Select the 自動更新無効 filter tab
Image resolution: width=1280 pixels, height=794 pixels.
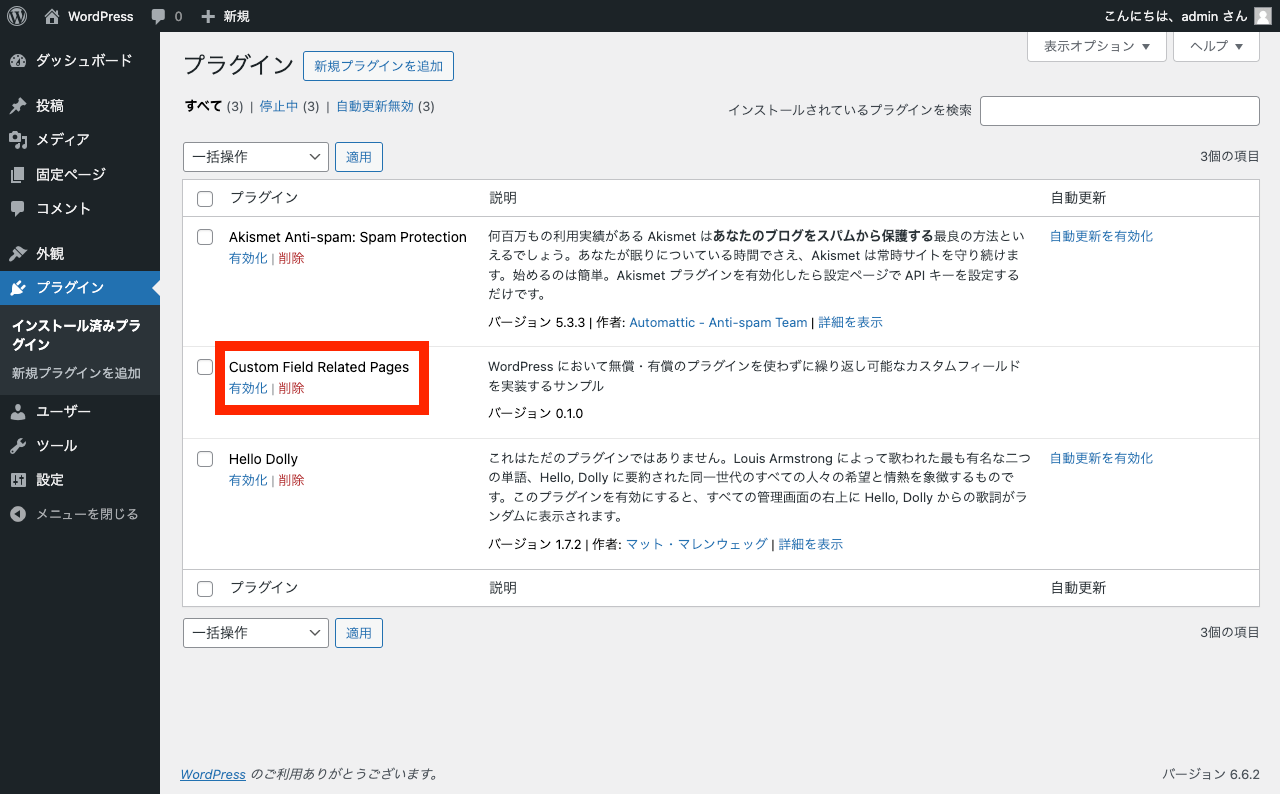pyautogui.click(x=375, y=106)
